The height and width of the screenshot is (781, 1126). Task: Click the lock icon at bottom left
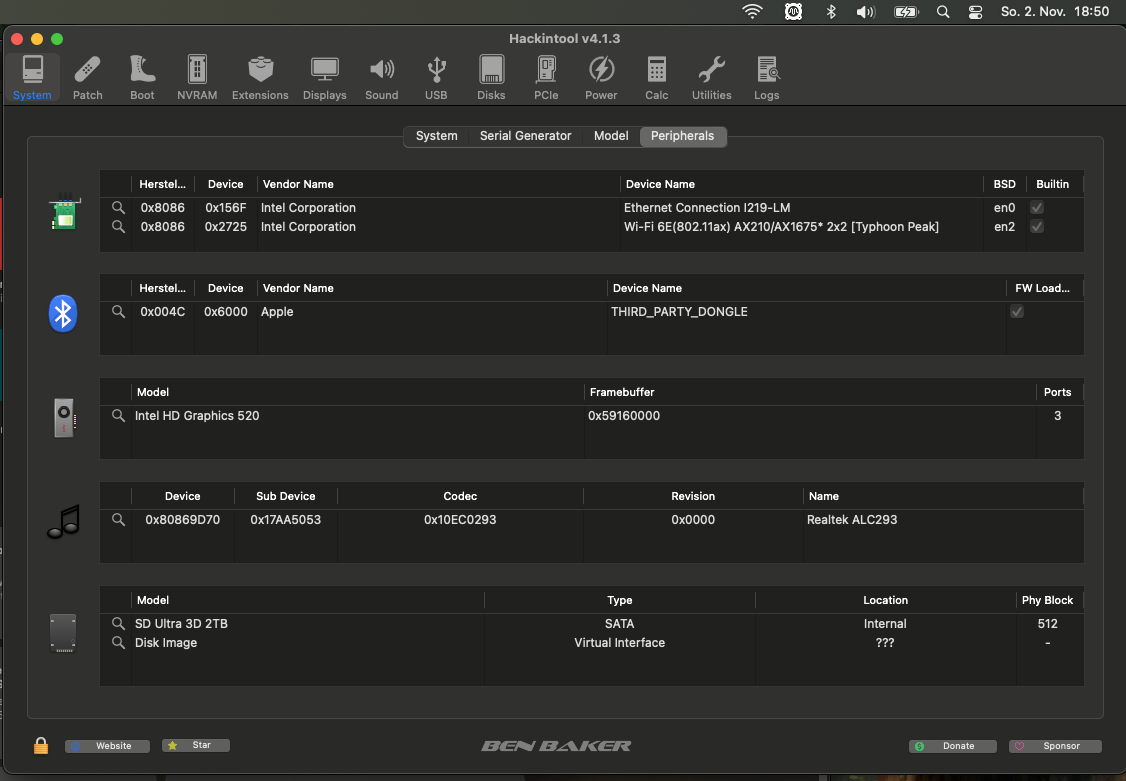point(41,746)
